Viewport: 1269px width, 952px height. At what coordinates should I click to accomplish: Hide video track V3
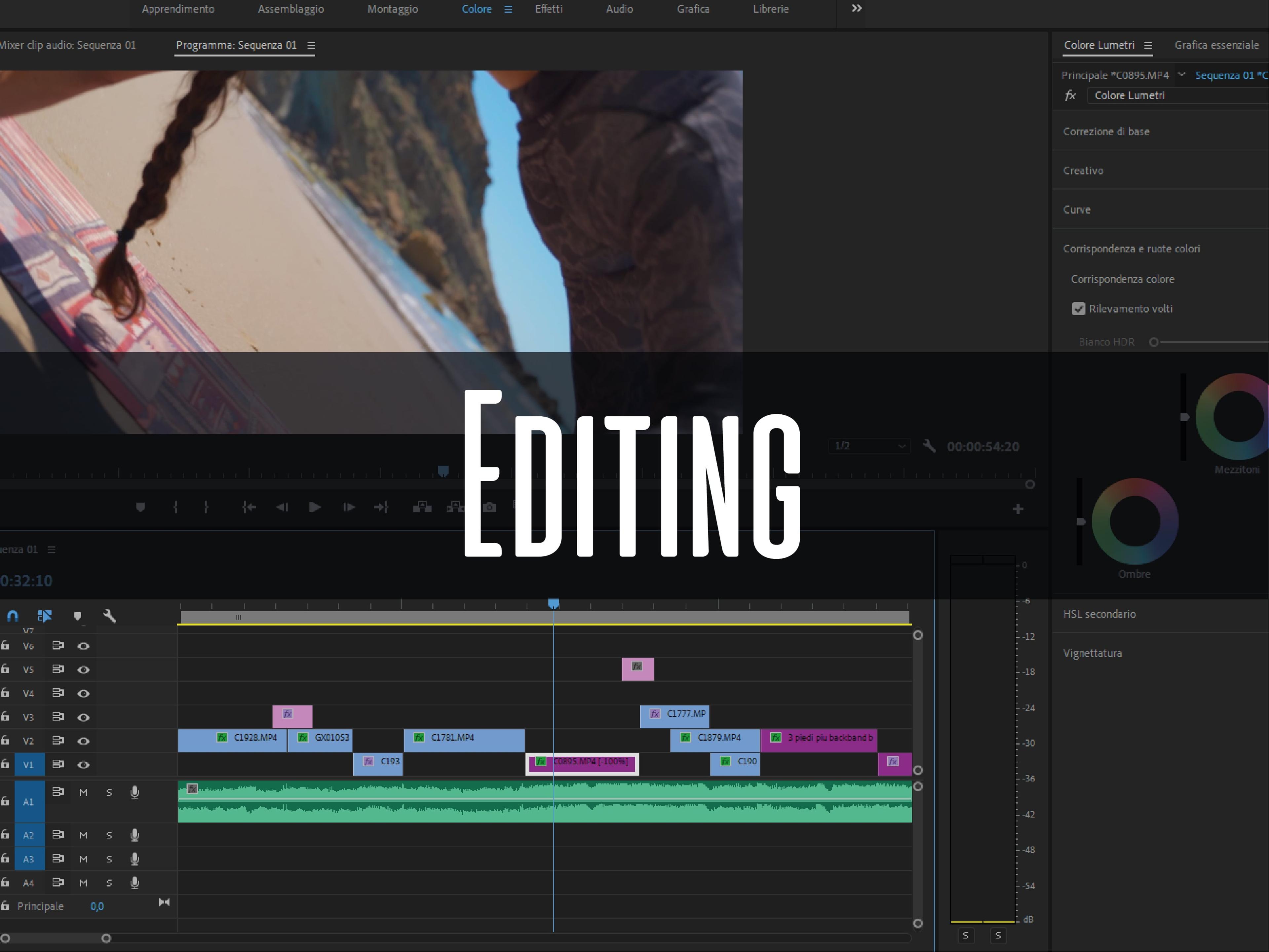pos(83,717)
